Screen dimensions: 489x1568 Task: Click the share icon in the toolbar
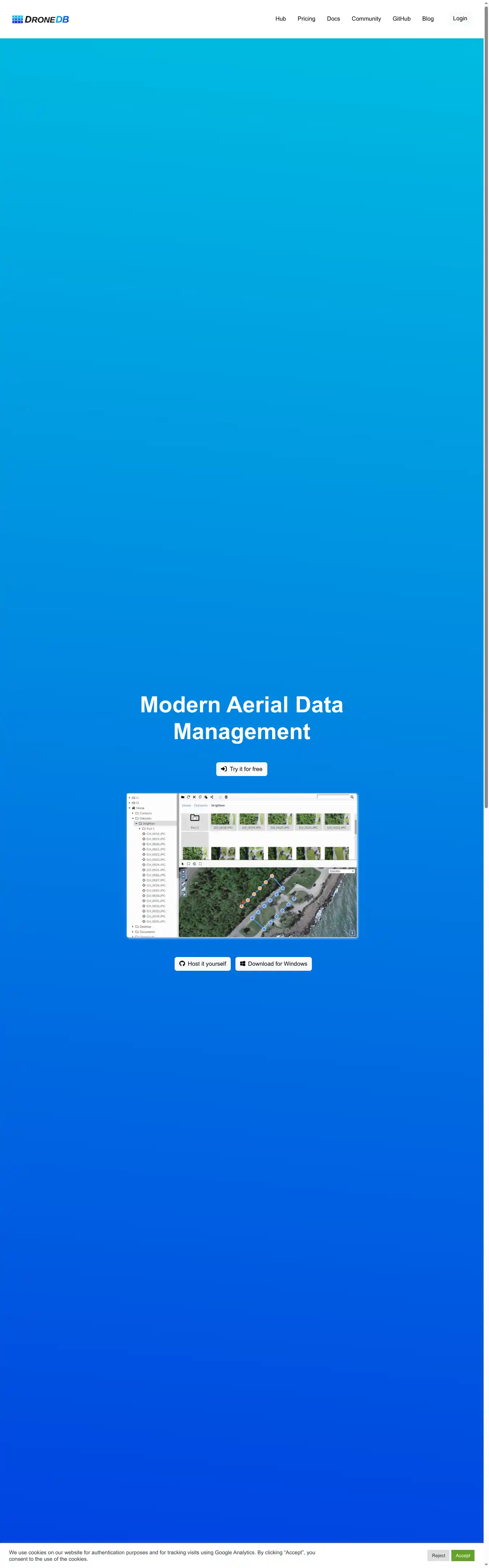212,797
